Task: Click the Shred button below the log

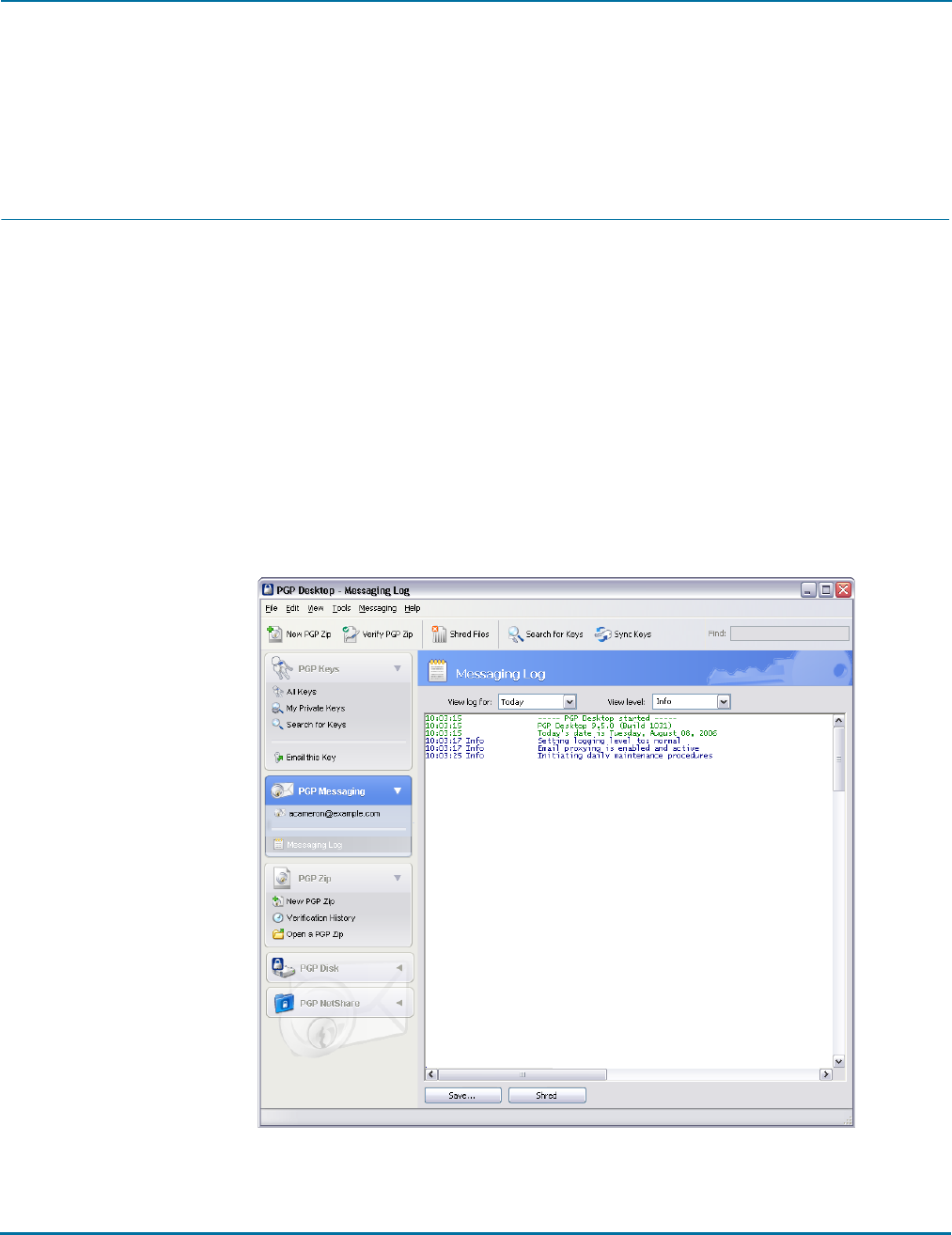Action: click(547, 1096)
